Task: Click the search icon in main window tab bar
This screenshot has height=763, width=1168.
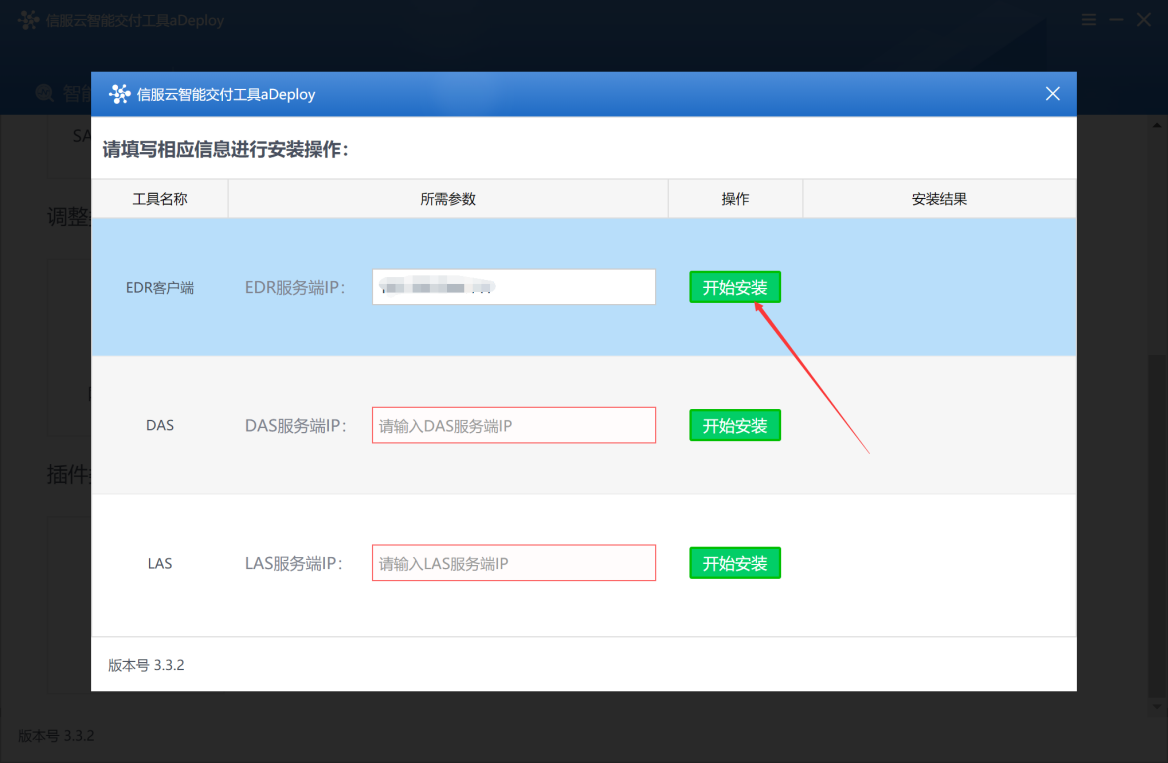Action: (45, 93)
